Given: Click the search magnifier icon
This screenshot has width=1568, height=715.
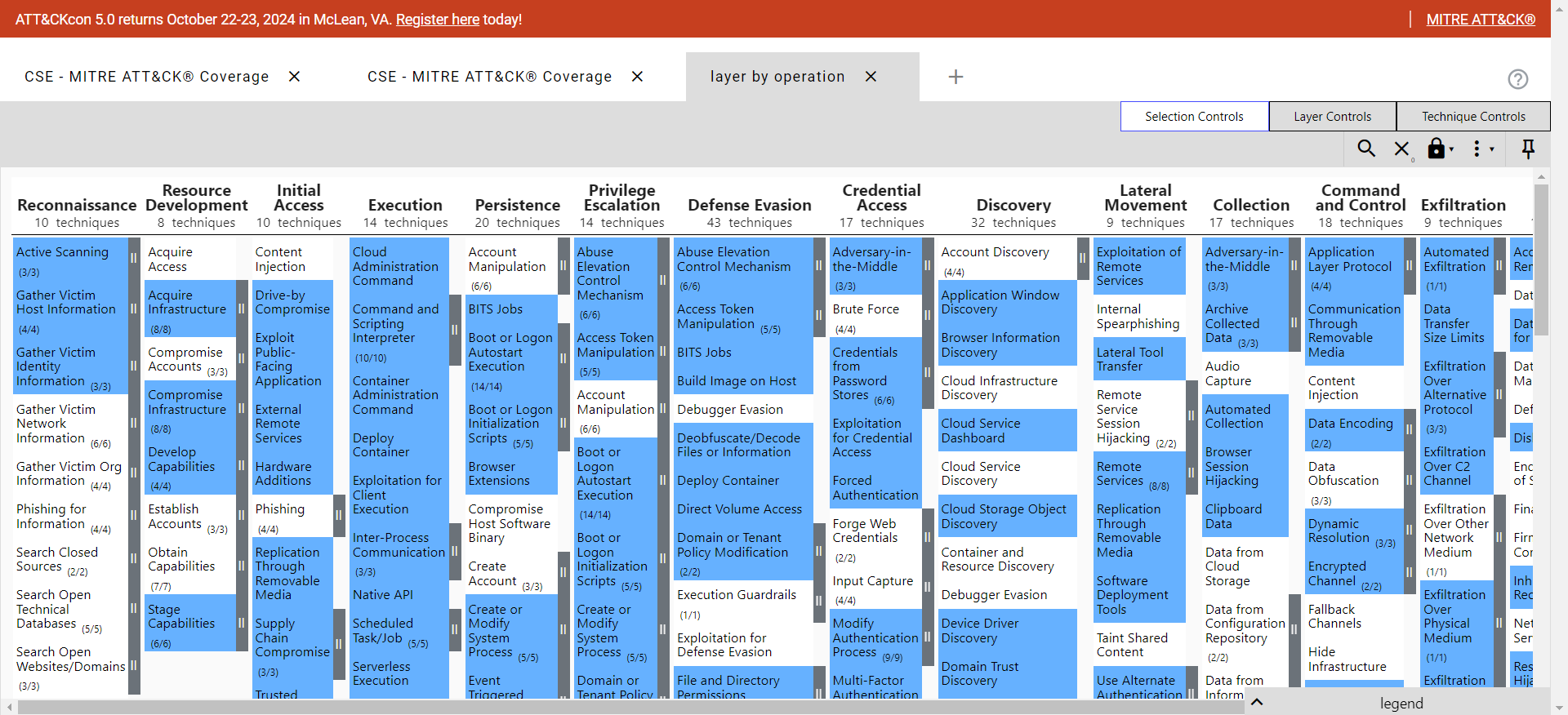Looking at the screenshot, I should 1366,149.
